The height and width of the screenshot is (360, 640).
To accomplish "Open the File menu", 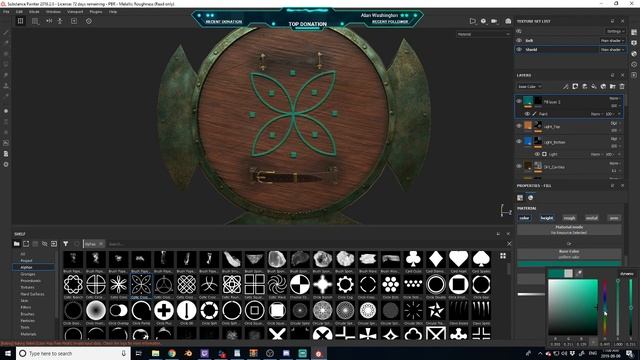I will 6,12.
